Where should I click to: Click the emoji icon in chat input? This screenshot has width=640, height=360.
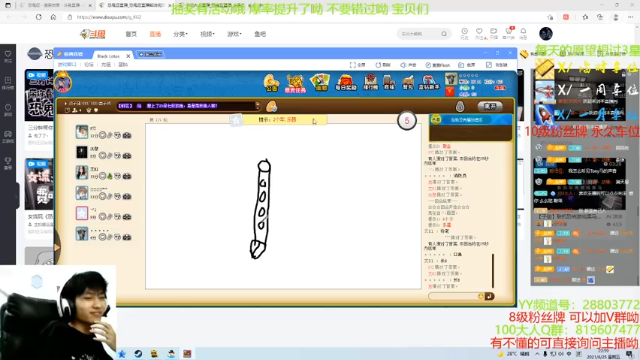[481, 296]
